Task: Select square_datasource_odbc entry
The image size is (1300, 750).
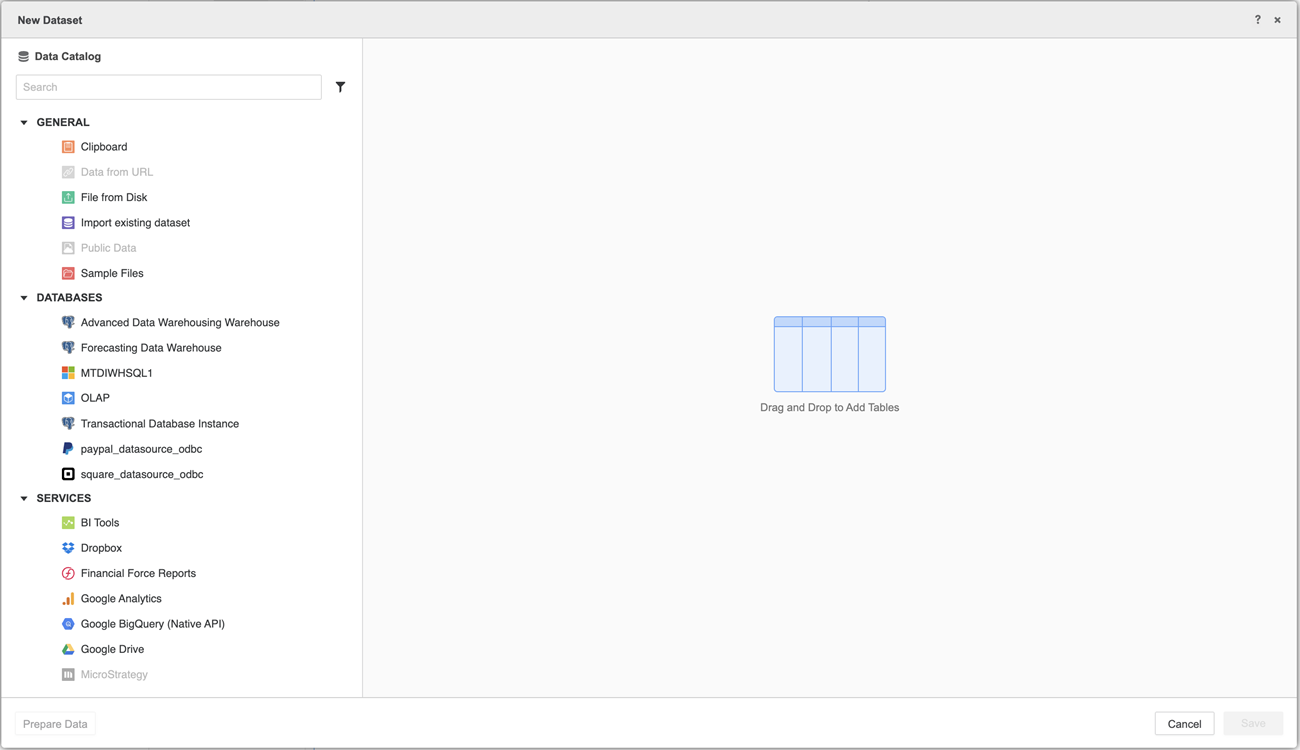Action: pos(142,474)
